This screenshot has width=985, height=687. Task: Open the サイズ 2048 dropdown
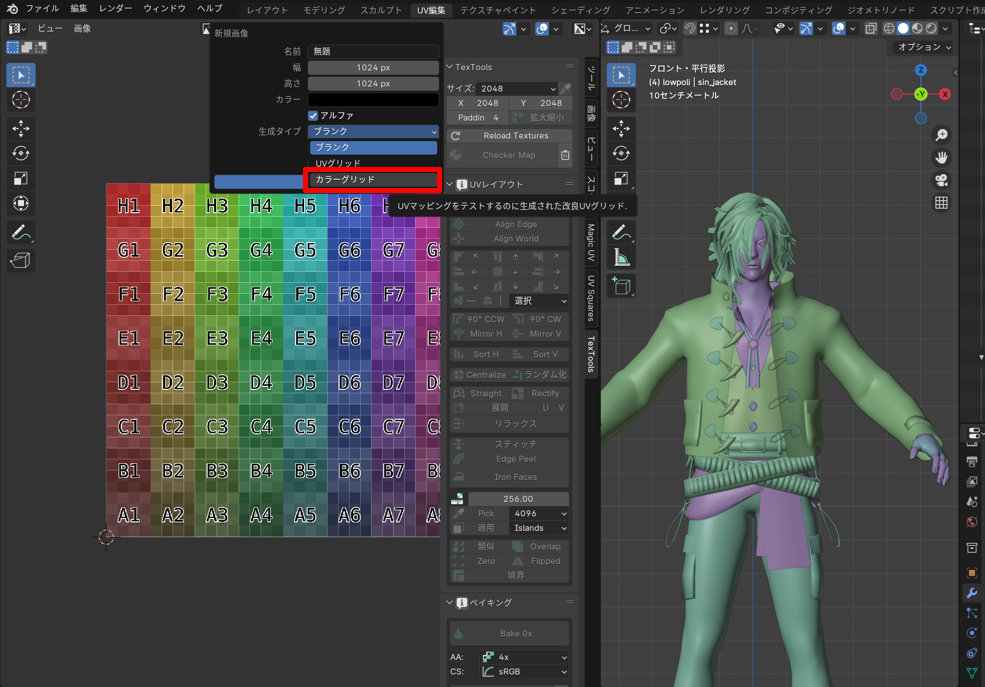[x=517, y=89]
